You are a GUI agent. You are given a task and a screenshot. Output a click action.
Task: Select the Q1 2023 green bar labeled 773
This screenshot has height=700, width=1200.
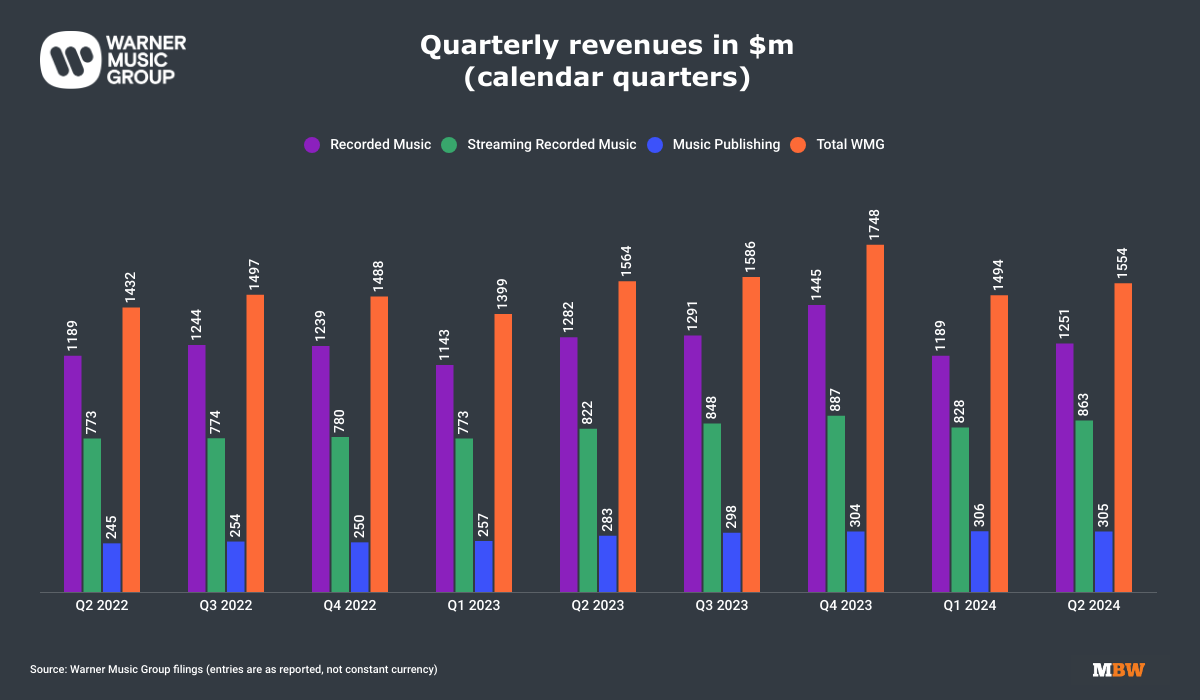click(464, 514)
